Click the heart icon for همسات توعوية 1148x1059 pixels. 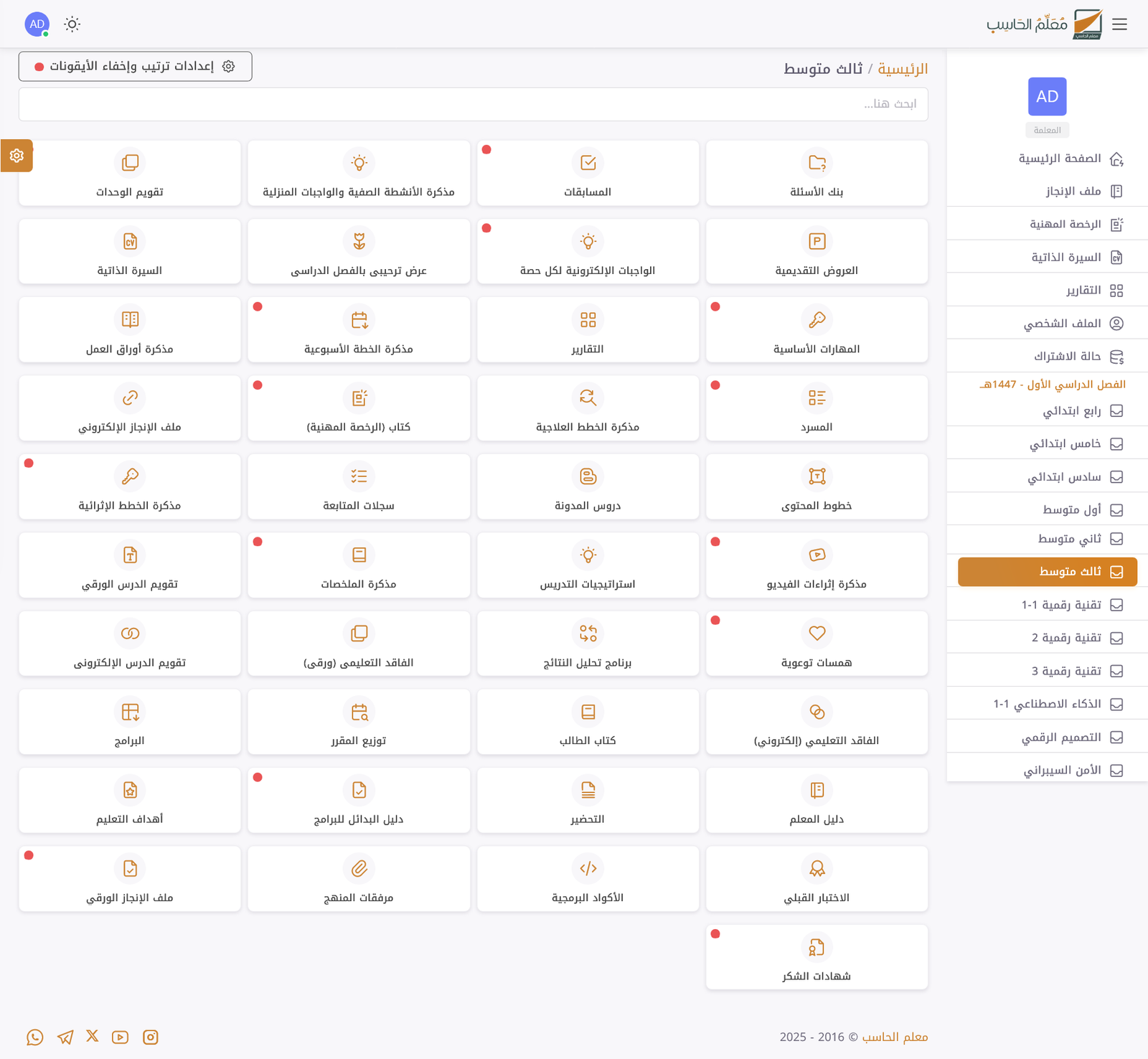(817, 634)
